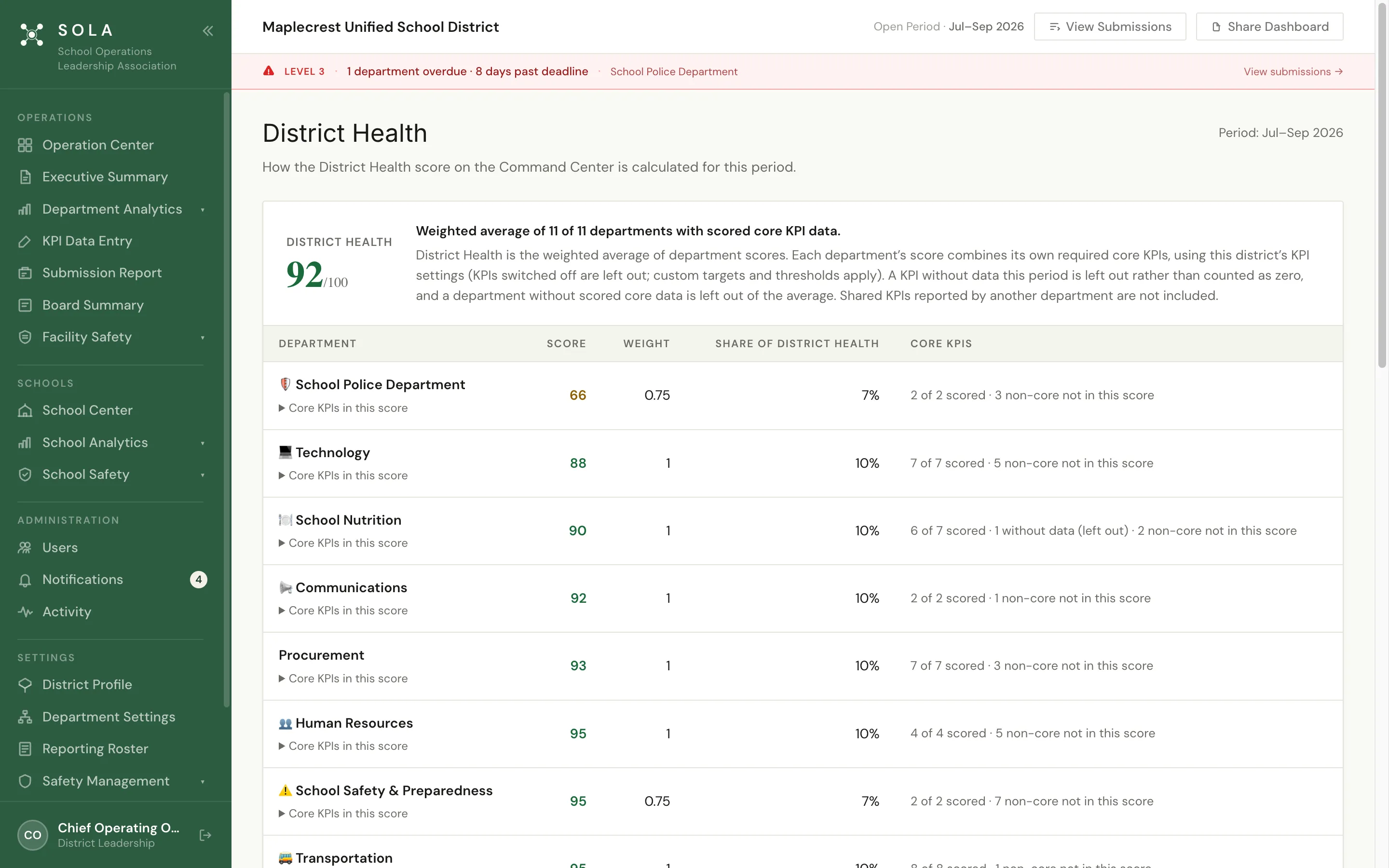Click School Police Department score 66
This screenshot has height=868, width=1389.
click(x=577, y=395)
